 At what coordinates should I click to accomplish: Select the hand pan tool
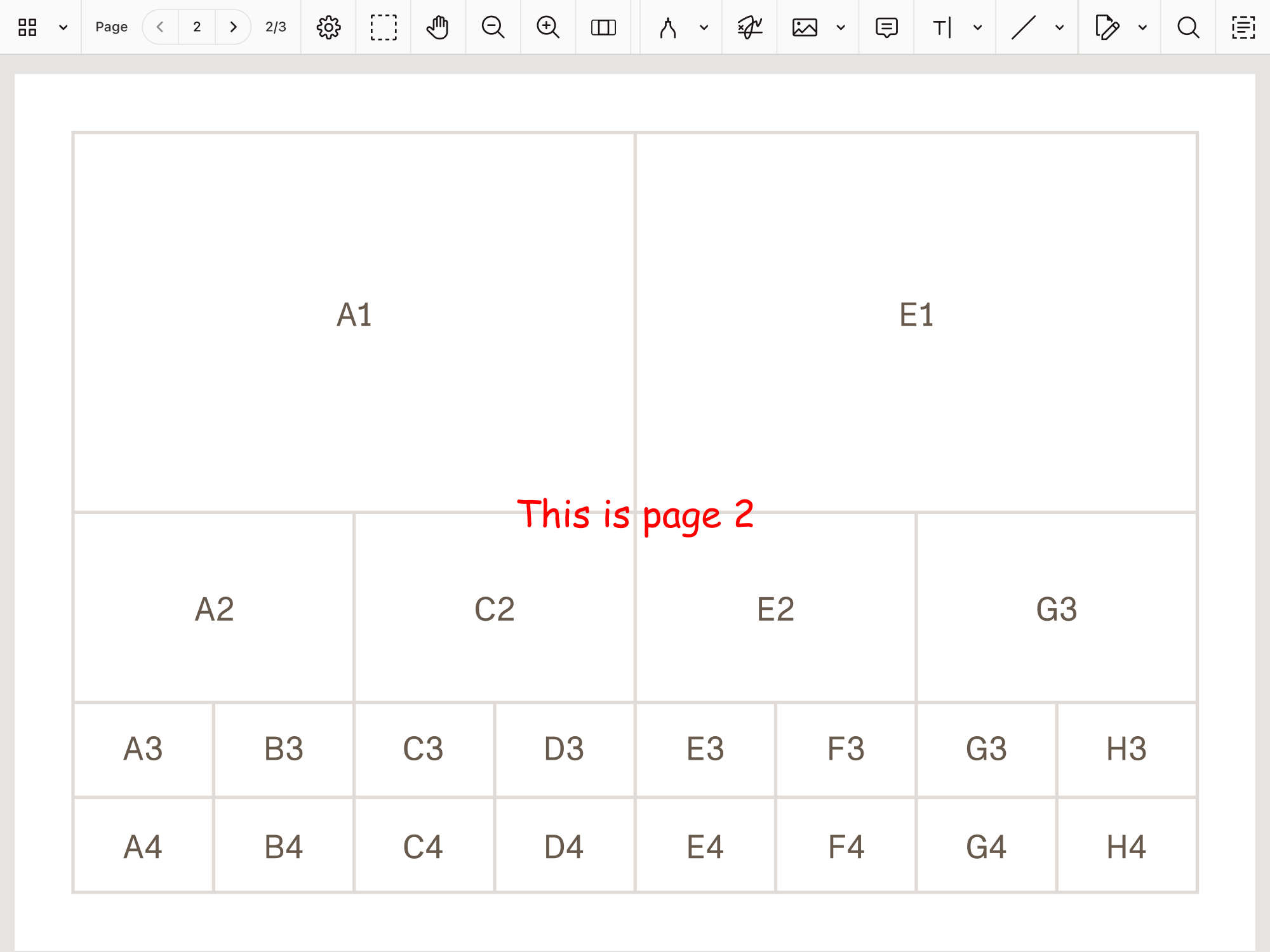[x=438, y=27]
